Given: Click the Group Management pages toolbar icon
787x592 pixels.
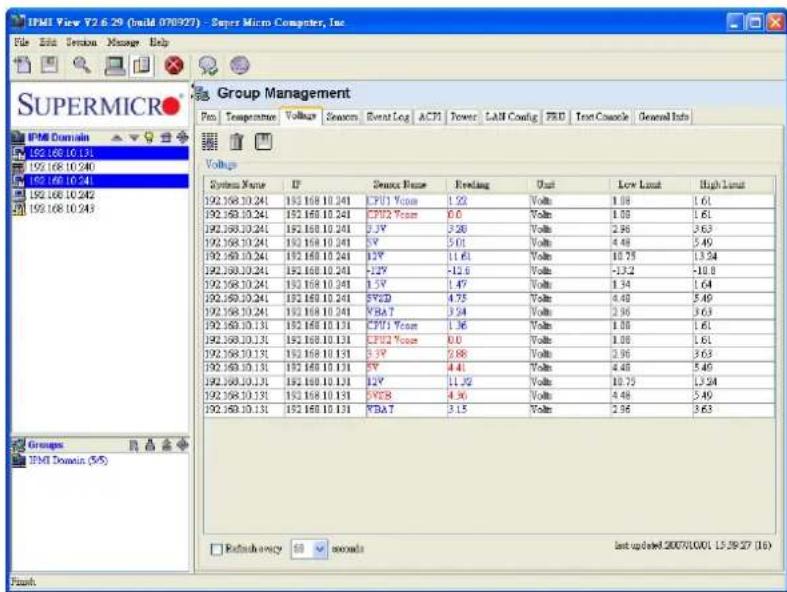Looking at the screenshot, I should click(x=142, y=66).
